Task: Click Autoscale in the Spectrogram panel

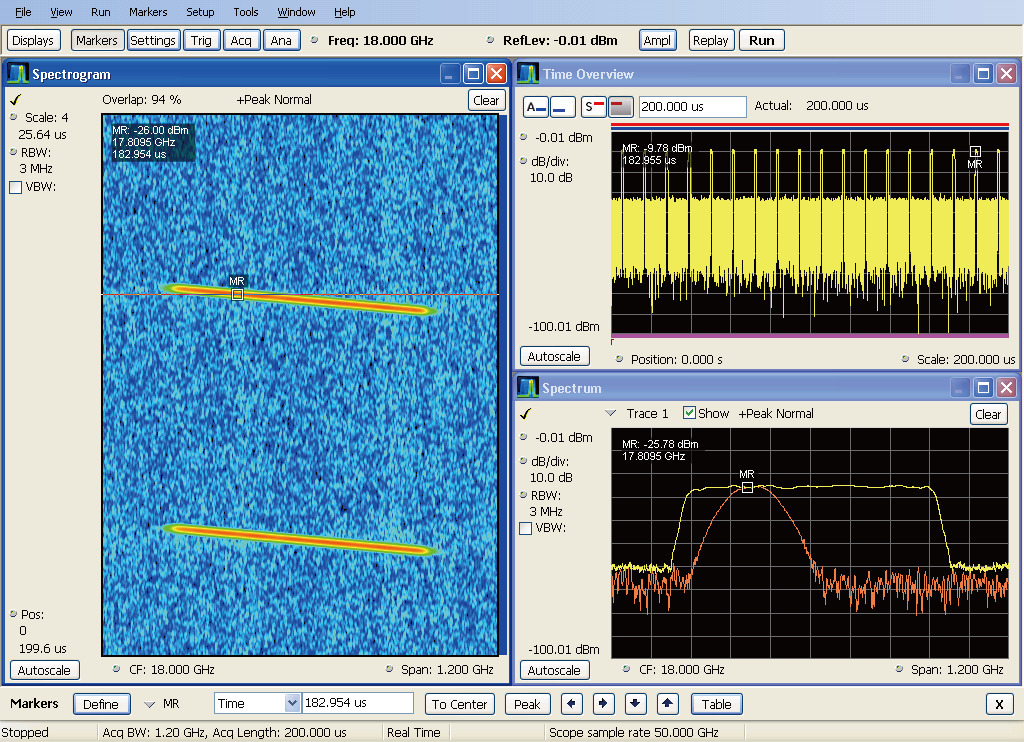Action: tap(44, 670)
